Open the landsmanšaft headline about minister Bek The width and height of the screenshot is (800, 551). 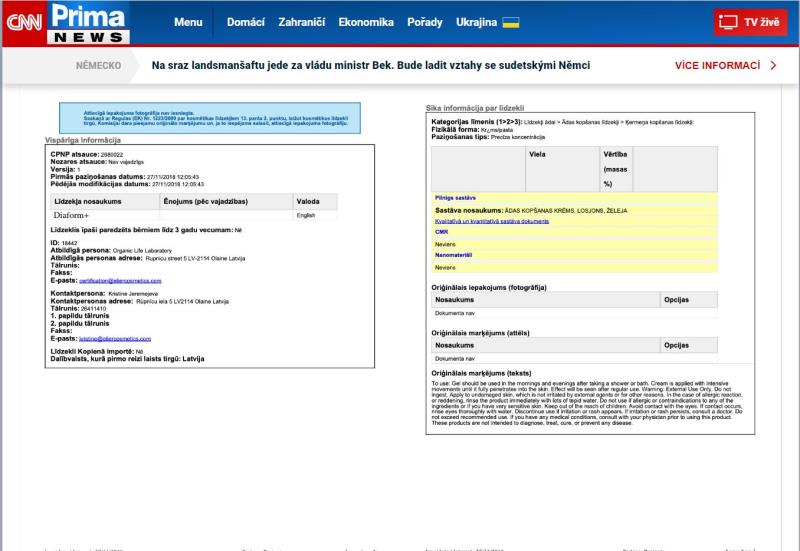click(x=371, y=65)
